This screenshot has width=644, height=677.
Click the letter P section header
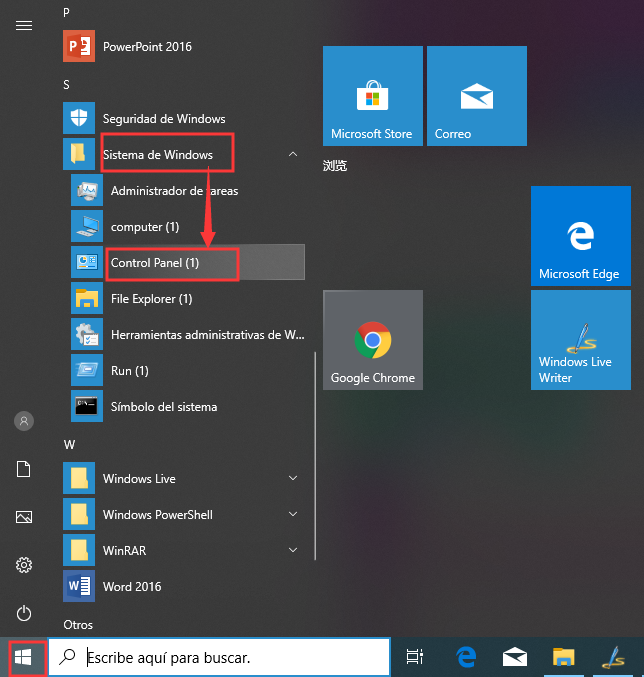[x=66, y=13]
